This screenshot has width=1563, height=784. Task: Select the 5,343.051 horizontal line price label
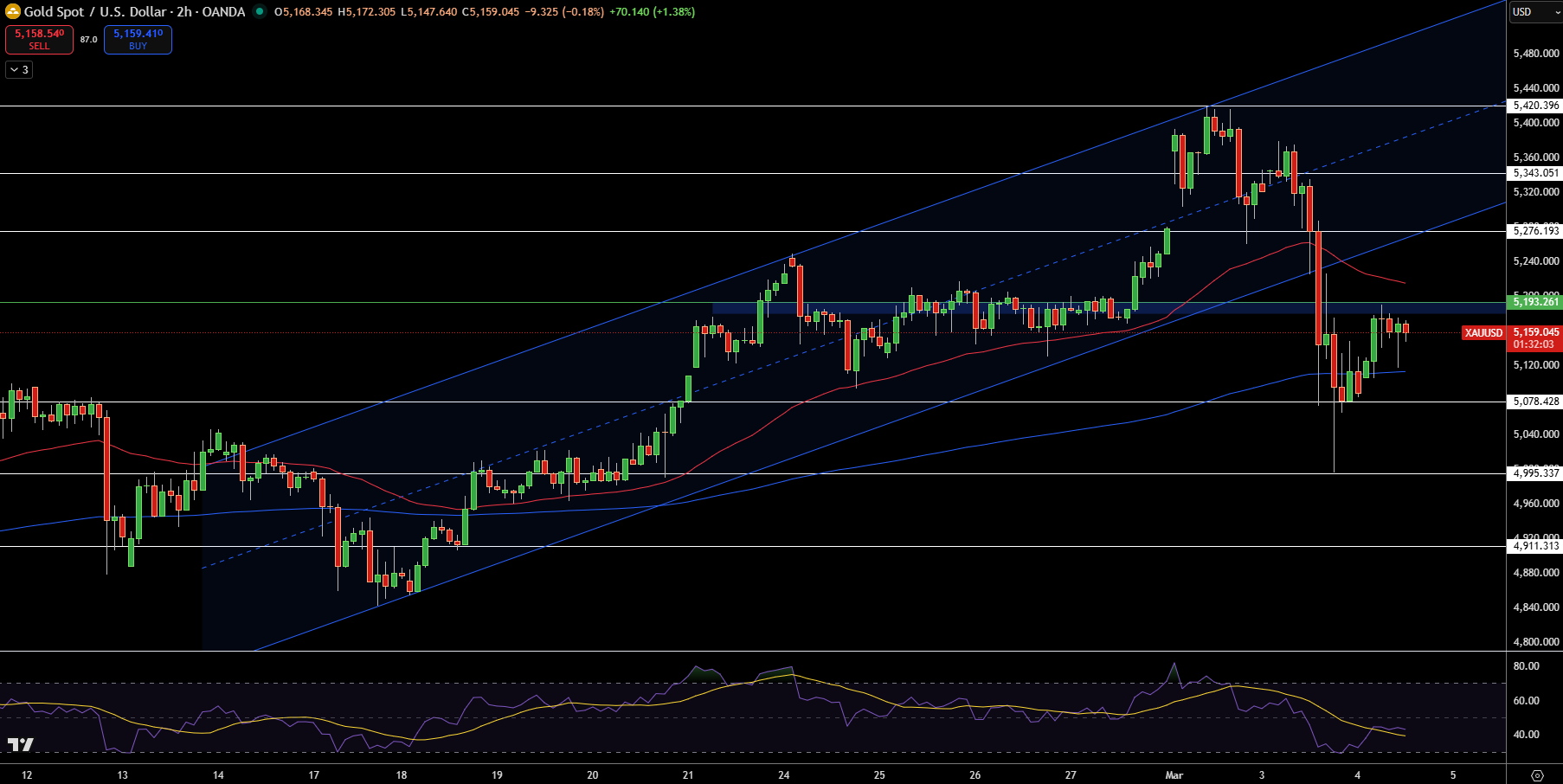[x=1534, y=173]
